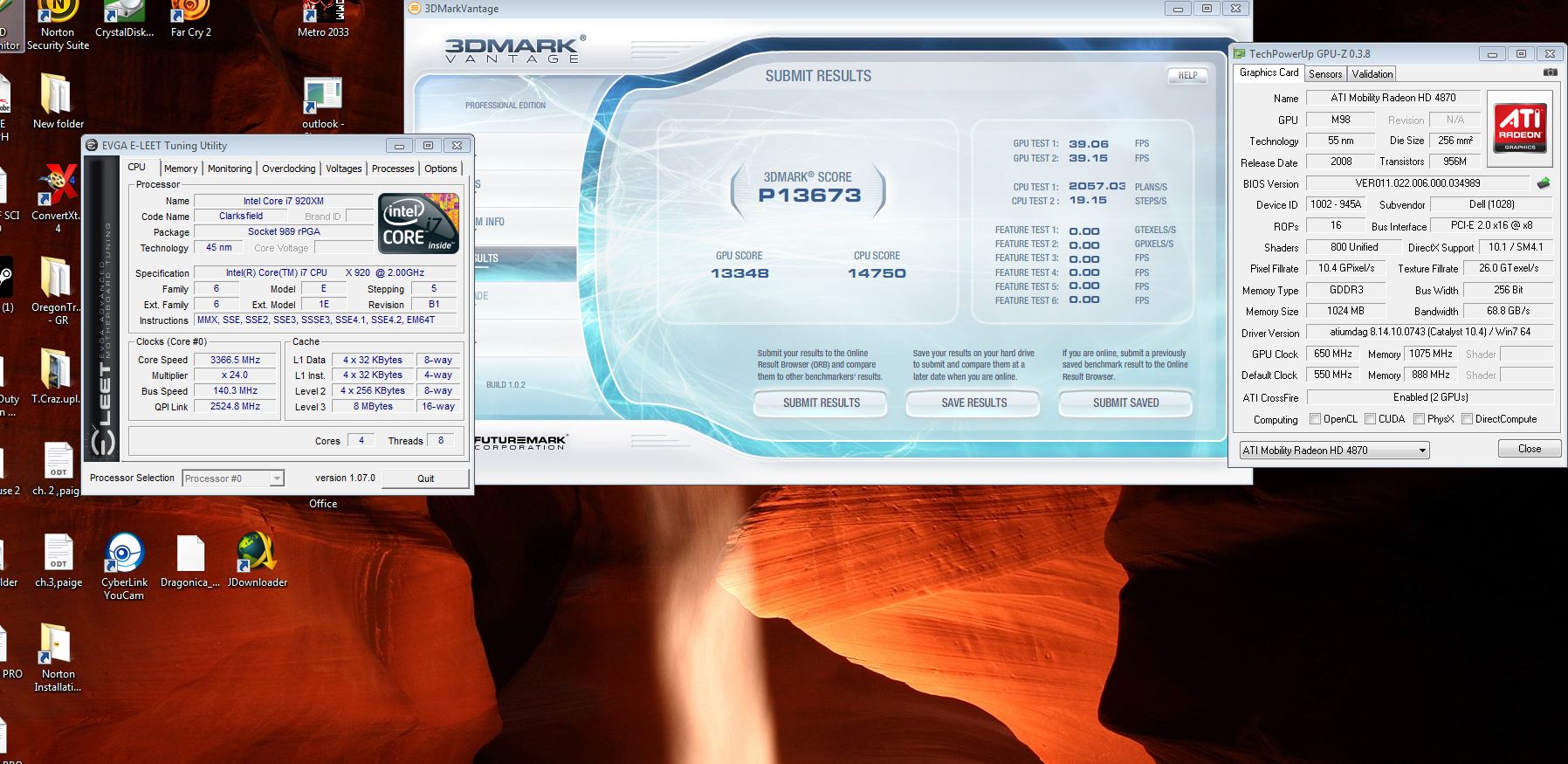
Task: Select the New folder icon on the desktop
Action: point(58,101)
